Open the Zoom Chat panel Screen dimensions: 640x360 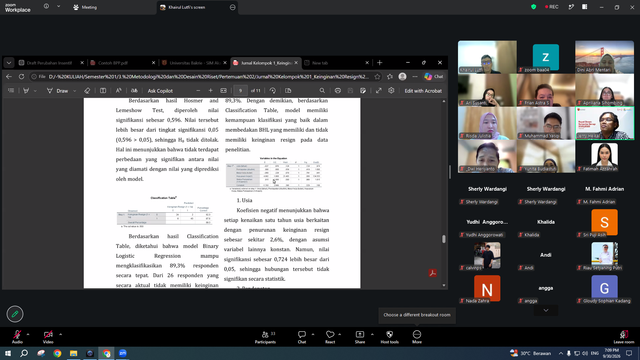pos(302,337)
